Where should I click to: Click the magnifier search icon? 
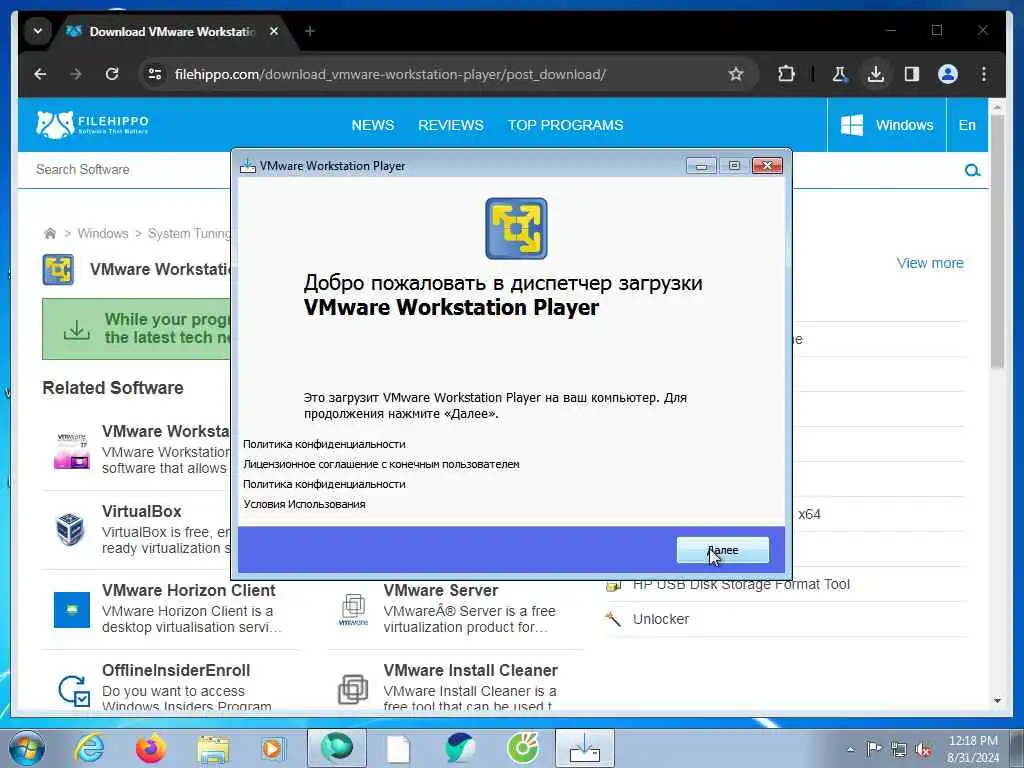(x=972, y=170)
